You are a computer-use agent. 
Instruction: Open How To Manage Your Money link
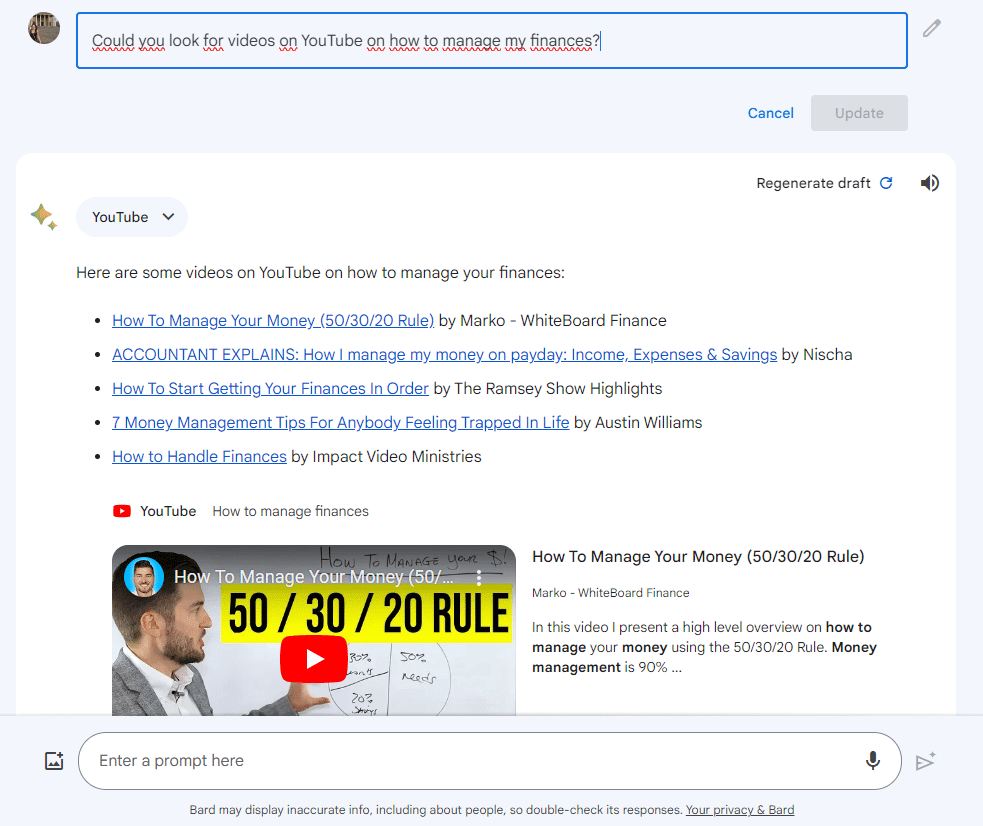coord(273,321)
